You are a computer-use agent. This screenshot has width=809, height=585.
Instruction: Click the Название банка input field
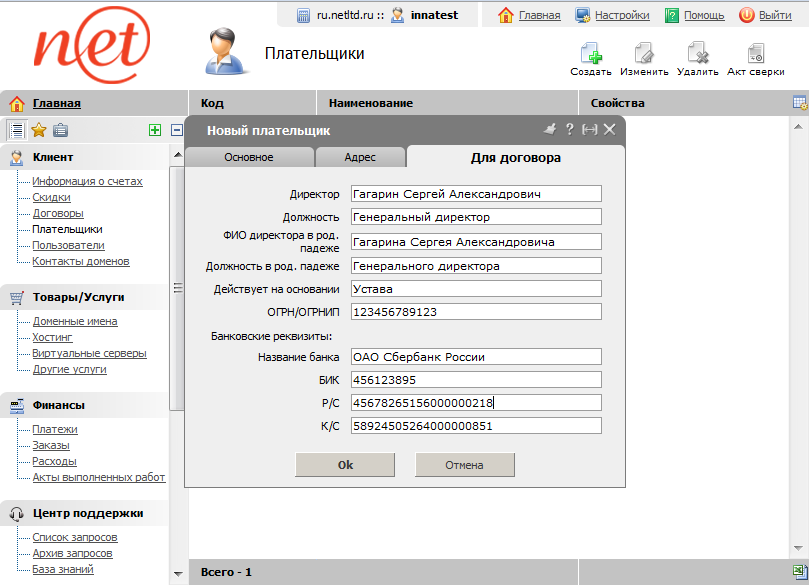(x=475, y=357)
